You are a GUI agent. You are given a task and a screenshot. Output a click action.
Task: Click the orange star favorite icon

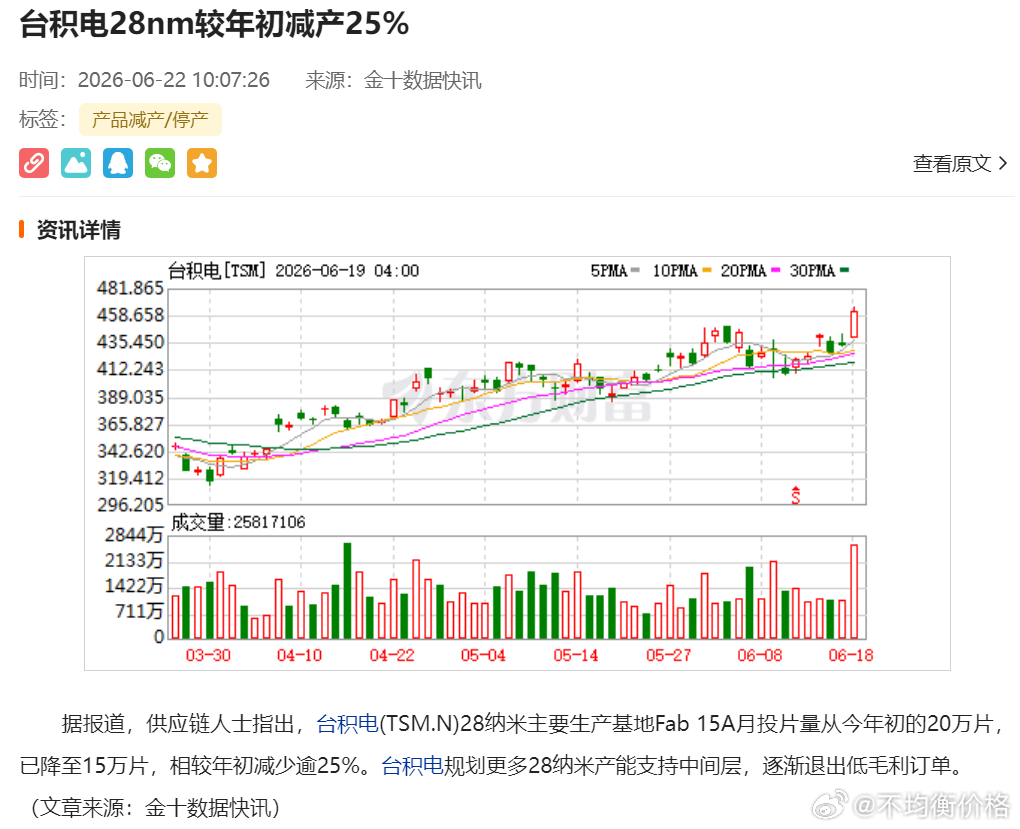coord(202,163)
